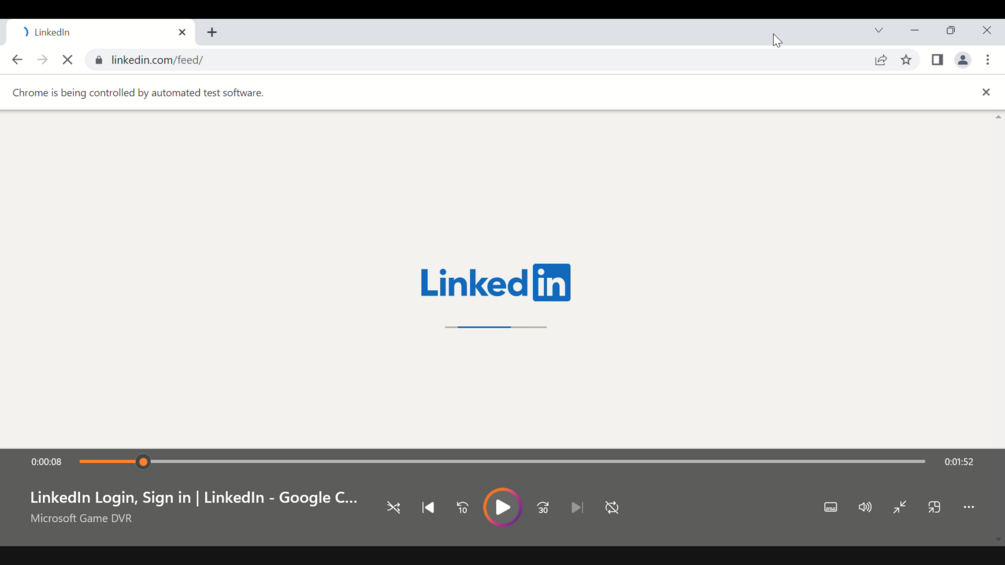Expand the tab search chevron
The height and width of the screenshot is (565, 1005).
pyautogui.click(x=879, y=30)
